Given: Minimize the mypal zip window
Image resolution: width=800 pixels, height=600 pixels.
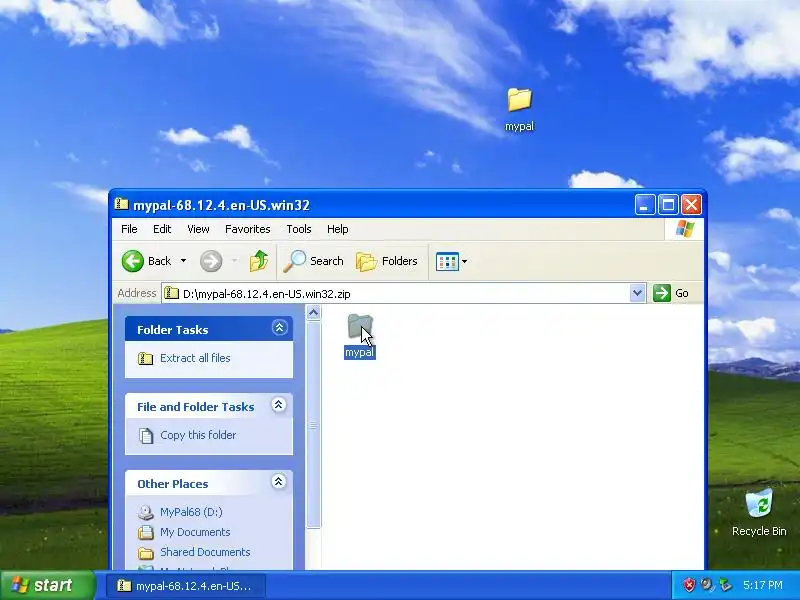Looking at the screenshot, I should 645,205.
